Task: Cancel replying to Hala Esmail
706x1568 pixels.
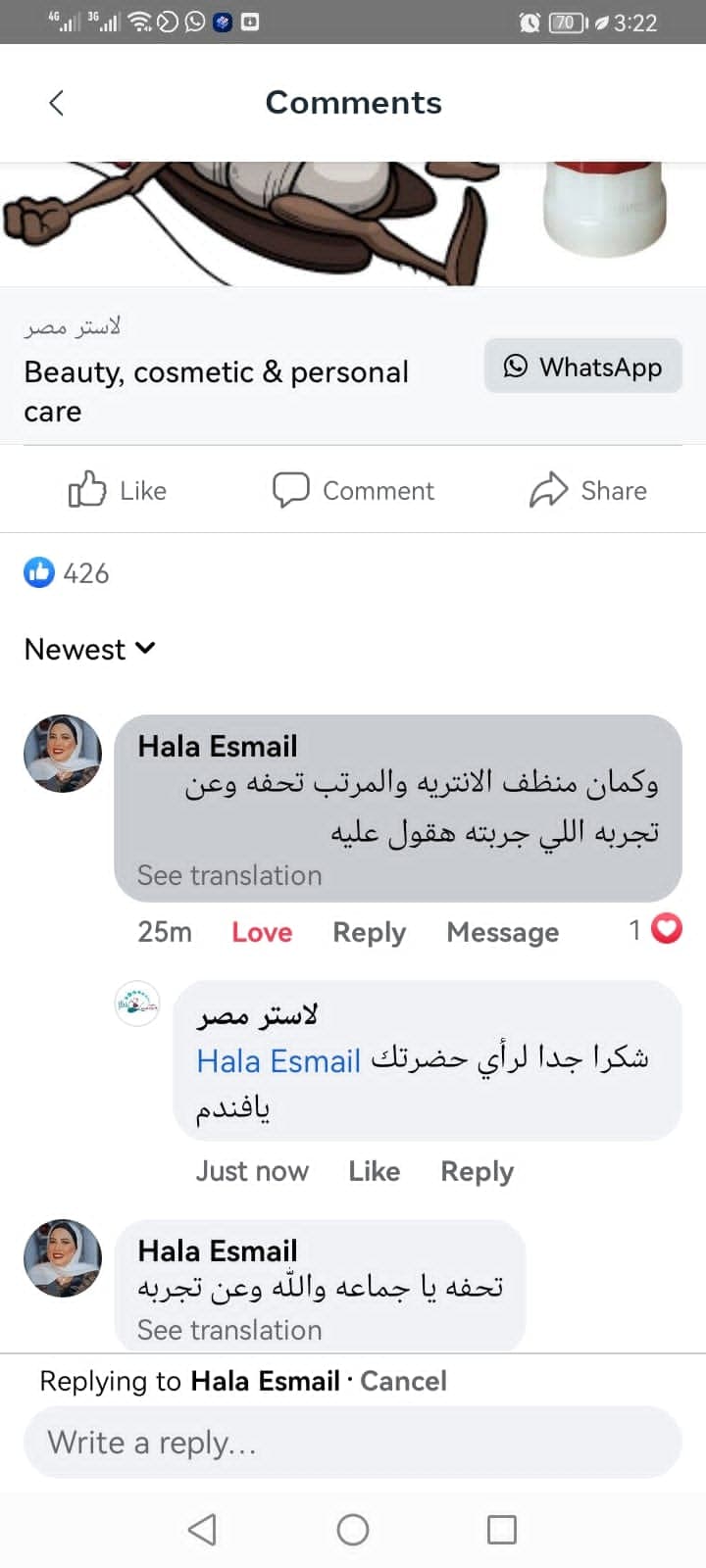Action: 403,1380
